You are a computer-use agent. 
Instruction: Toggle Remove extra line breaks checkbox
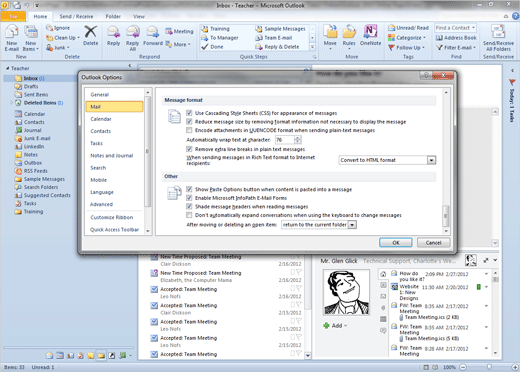(189, 149)
